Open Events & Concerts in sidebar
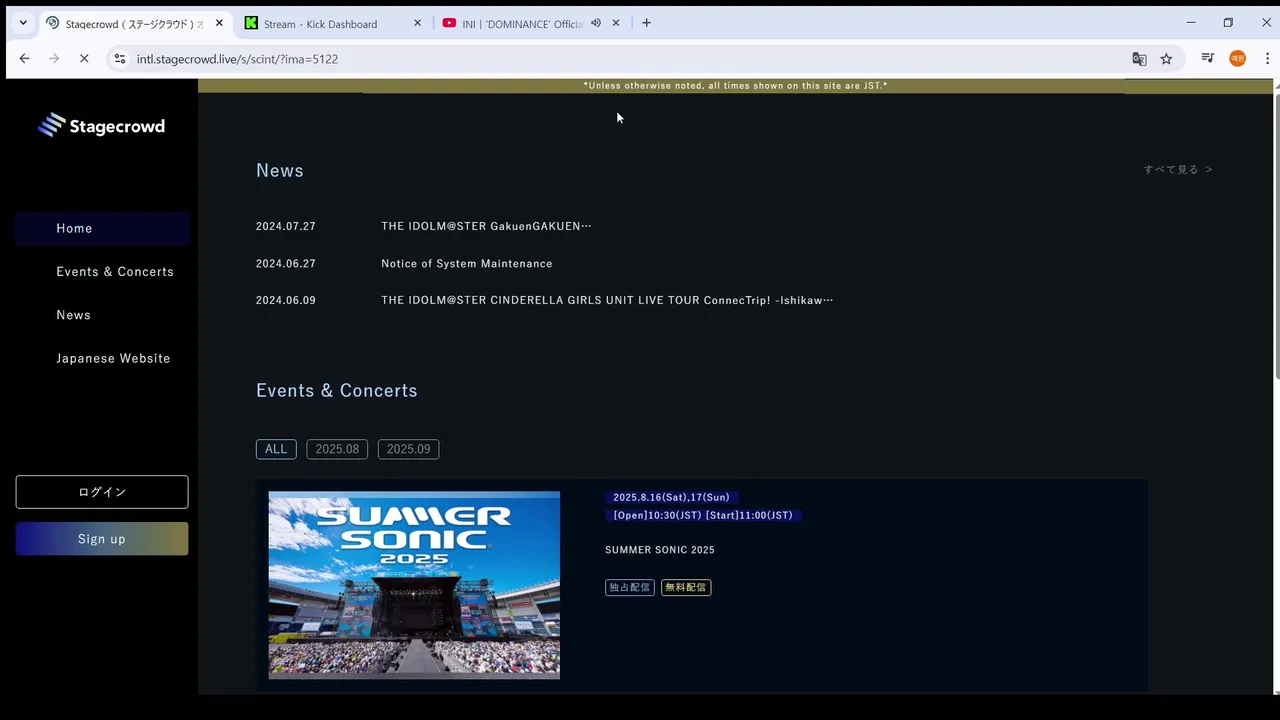 pyautogui.click(x=115, y=272)
